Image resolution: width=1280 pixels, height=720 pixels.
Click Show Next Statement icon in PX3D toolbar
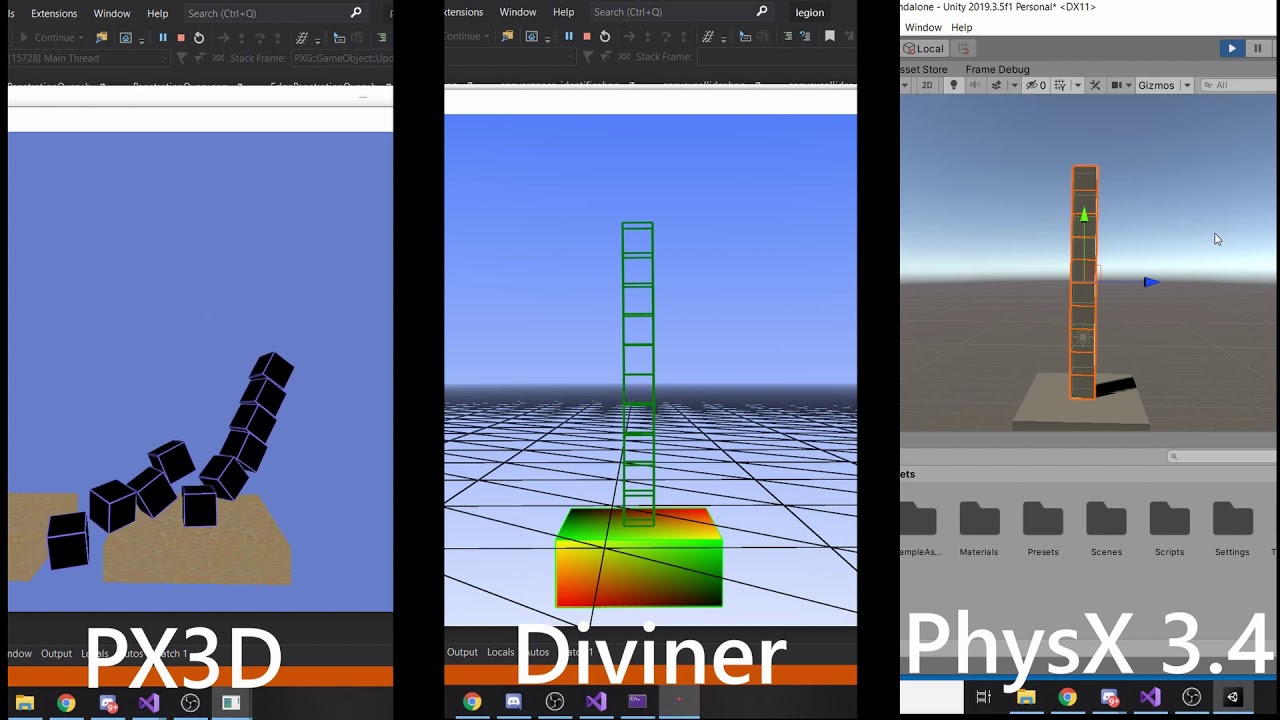[x=223, y=38]
